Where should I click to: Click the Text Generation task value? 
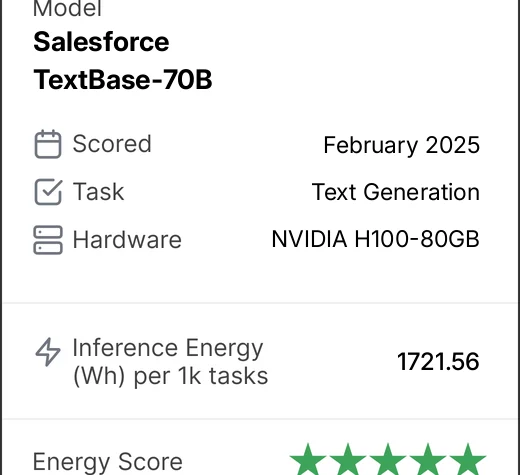click(396, 192)
